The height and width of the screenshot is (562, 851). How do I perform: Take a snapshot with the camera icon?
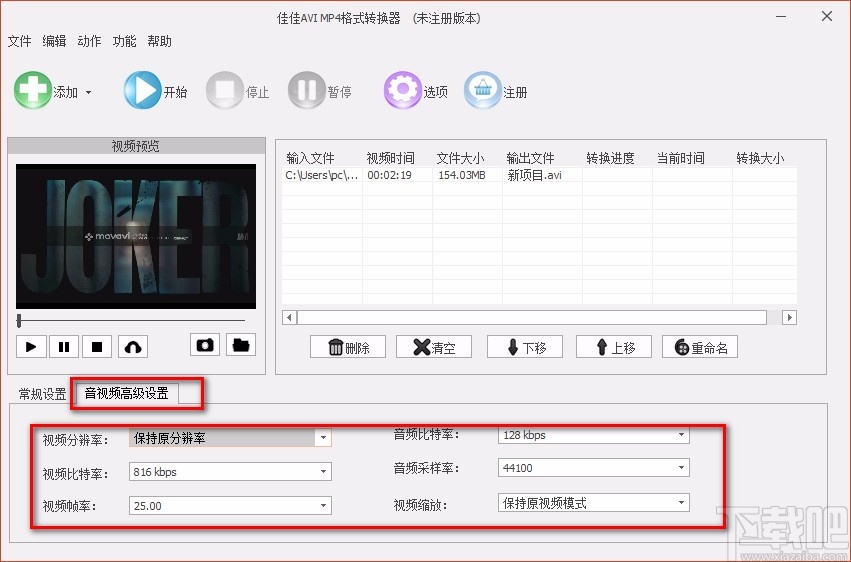point(205,345)
